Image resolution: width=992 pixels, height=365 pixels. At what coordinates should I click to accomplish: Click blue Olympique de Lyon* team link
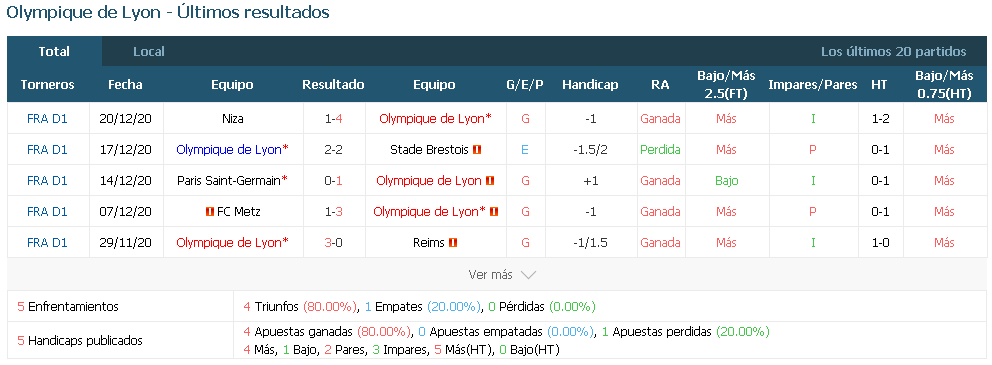click(x=233, y=150)
